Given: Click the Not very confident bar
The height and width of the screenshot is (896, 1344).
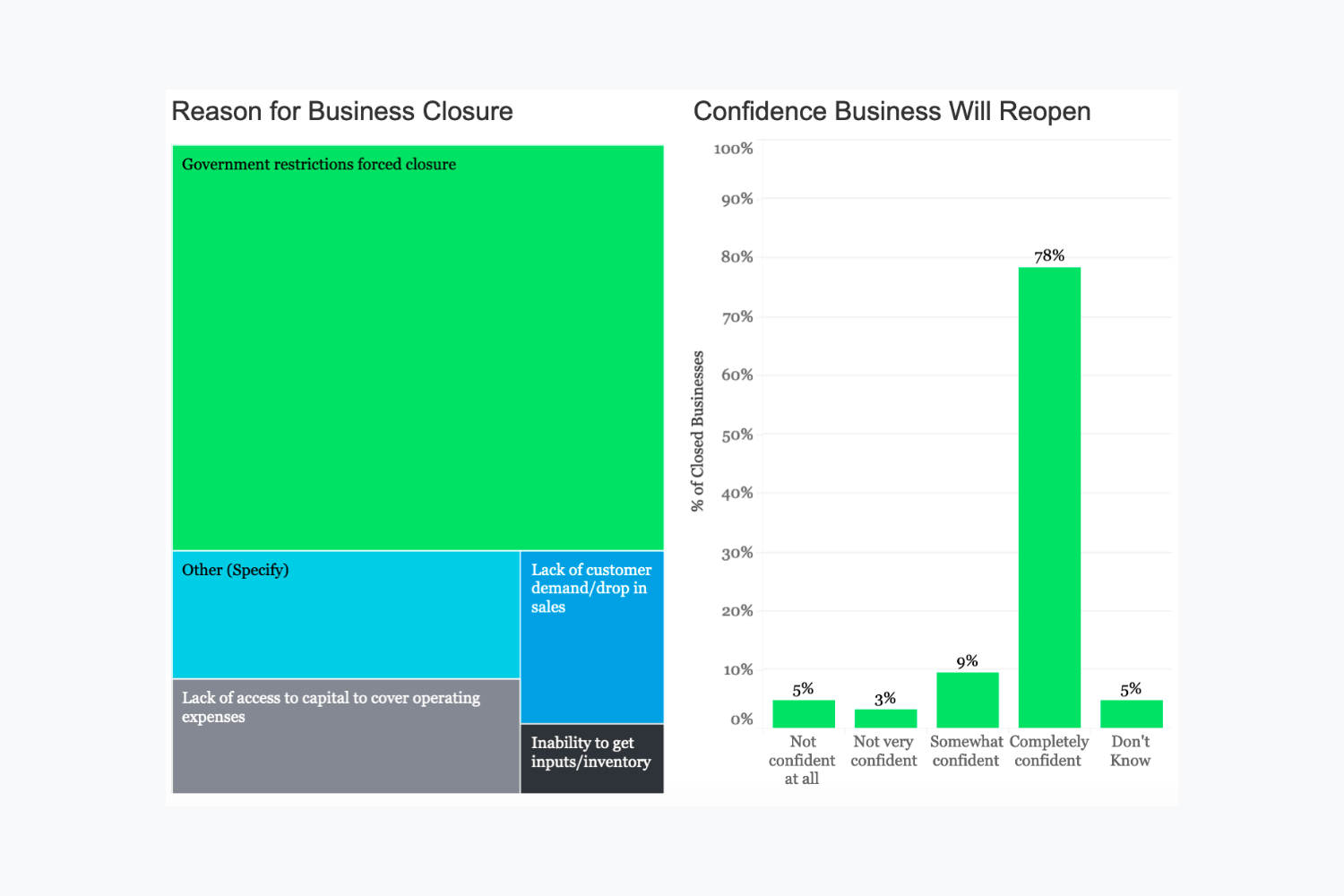Looking at the screenshot, I should 885,719.
